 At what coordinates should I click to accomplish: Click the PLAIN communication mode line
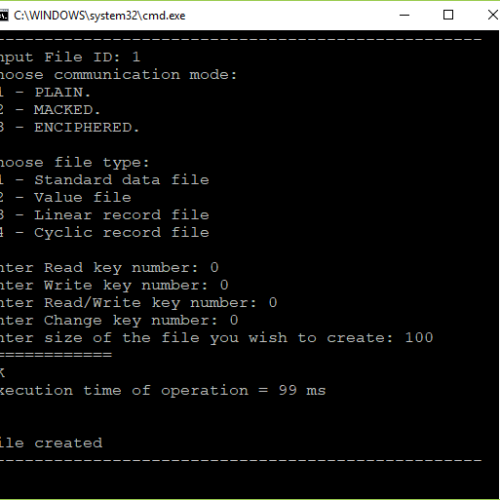45,92
